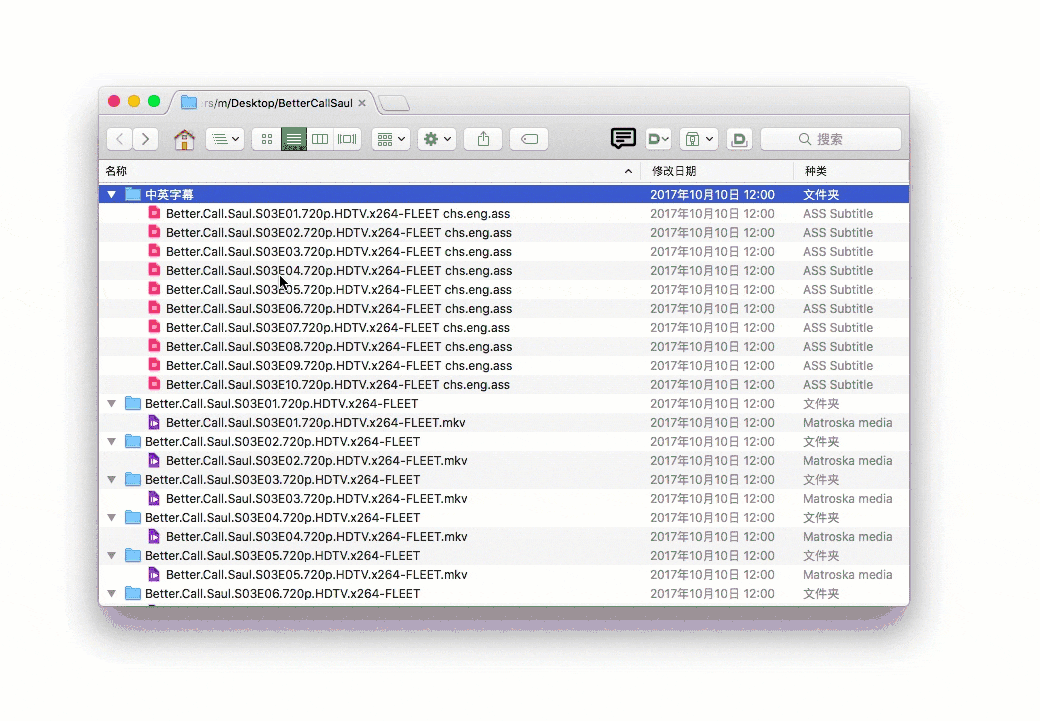The height and width of the screenshot is (721, 1040).
Task: Select the S03E01 mkv file icon
Action: click(x=154, y=422)
